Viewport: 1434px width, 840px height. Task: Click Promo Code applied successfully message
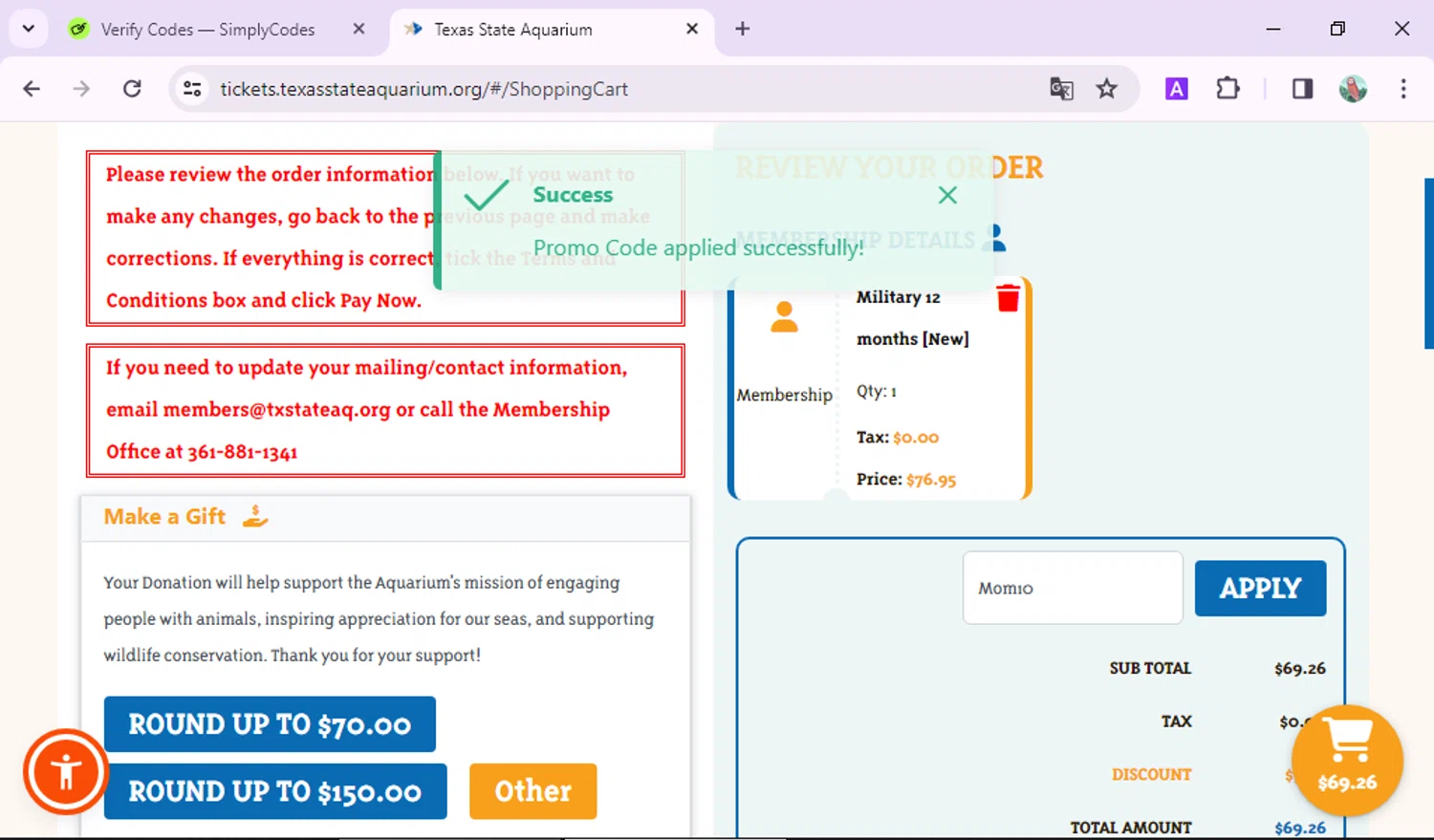click(x=698, y=248)
